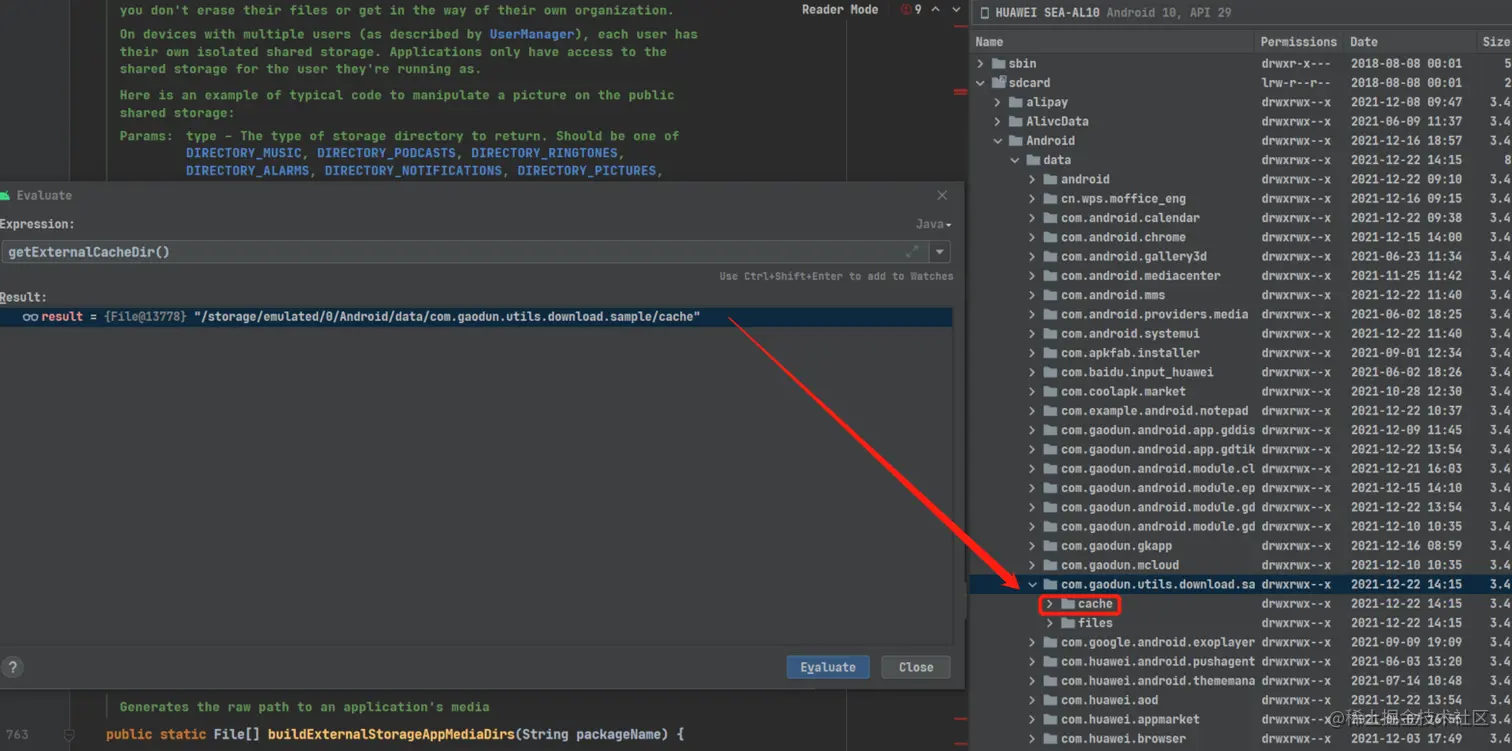The image size is (1512, 751).
Task: Expand the cache folder chevron
Action: coord(1049,604)
